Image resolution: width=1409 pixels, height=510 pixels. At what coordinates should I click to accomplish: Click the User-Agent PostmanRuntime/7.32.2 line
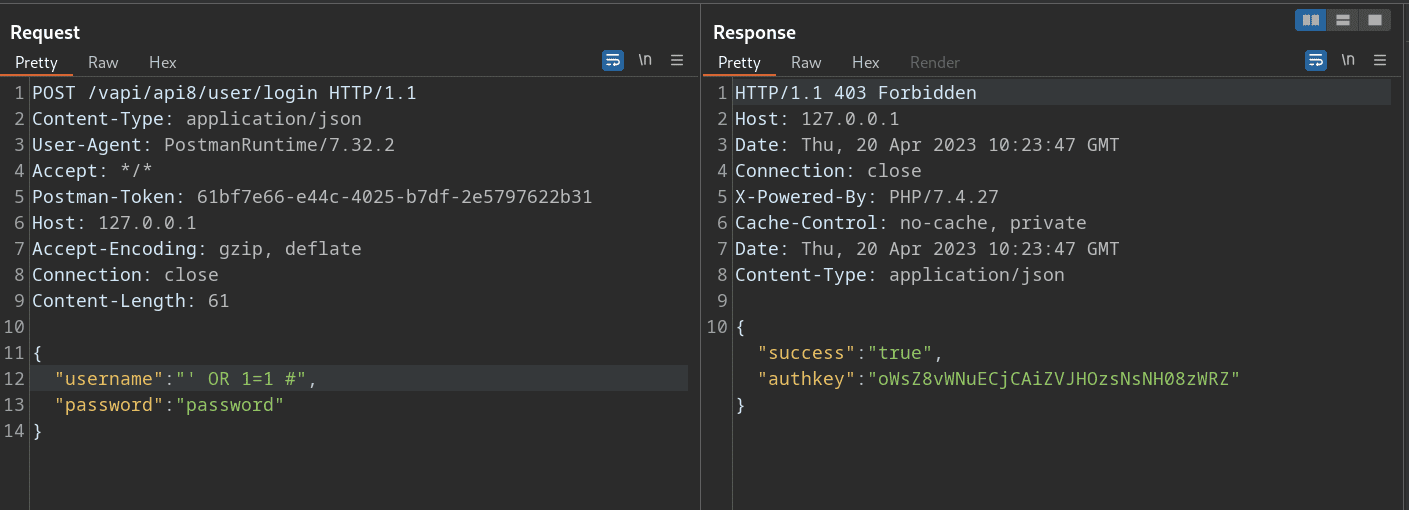pos(213,145)
